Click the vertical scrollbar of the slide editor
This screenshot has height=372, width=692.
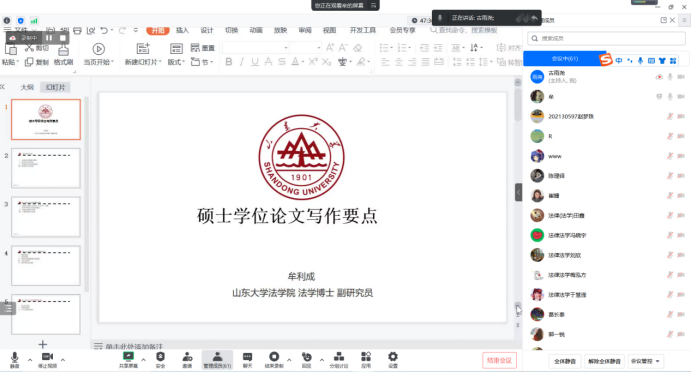tap(518, 194)
